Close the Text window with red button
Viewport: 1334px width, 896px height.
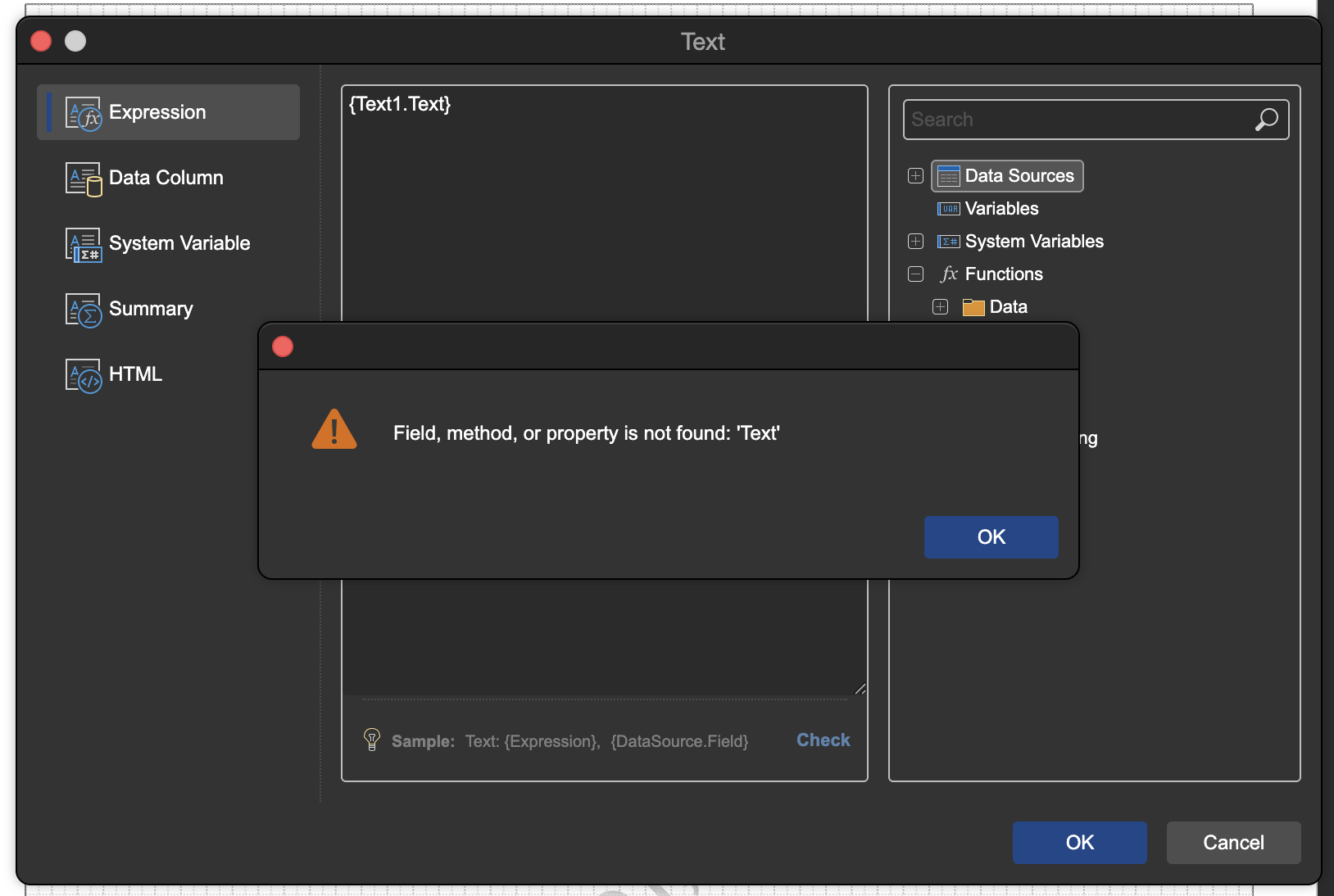tap(41, 41)
